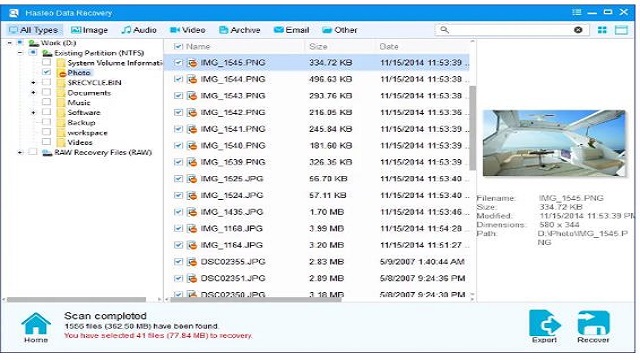
Task: Click the IMG_1435.JPG file icon
Action: click(x=192, y=212)
